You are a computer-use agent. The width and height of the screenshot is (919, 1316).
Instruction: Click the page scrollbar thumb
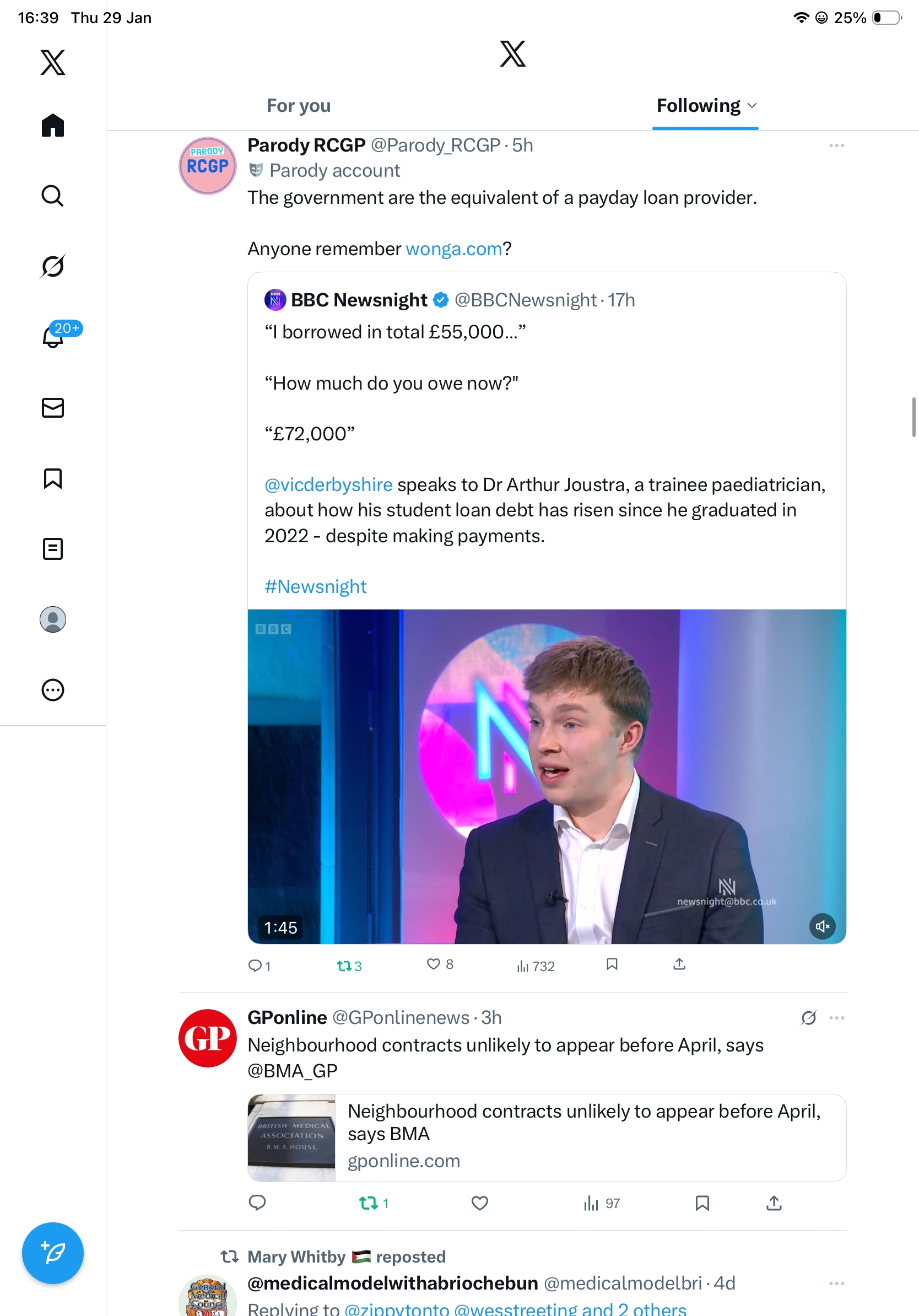914,417
